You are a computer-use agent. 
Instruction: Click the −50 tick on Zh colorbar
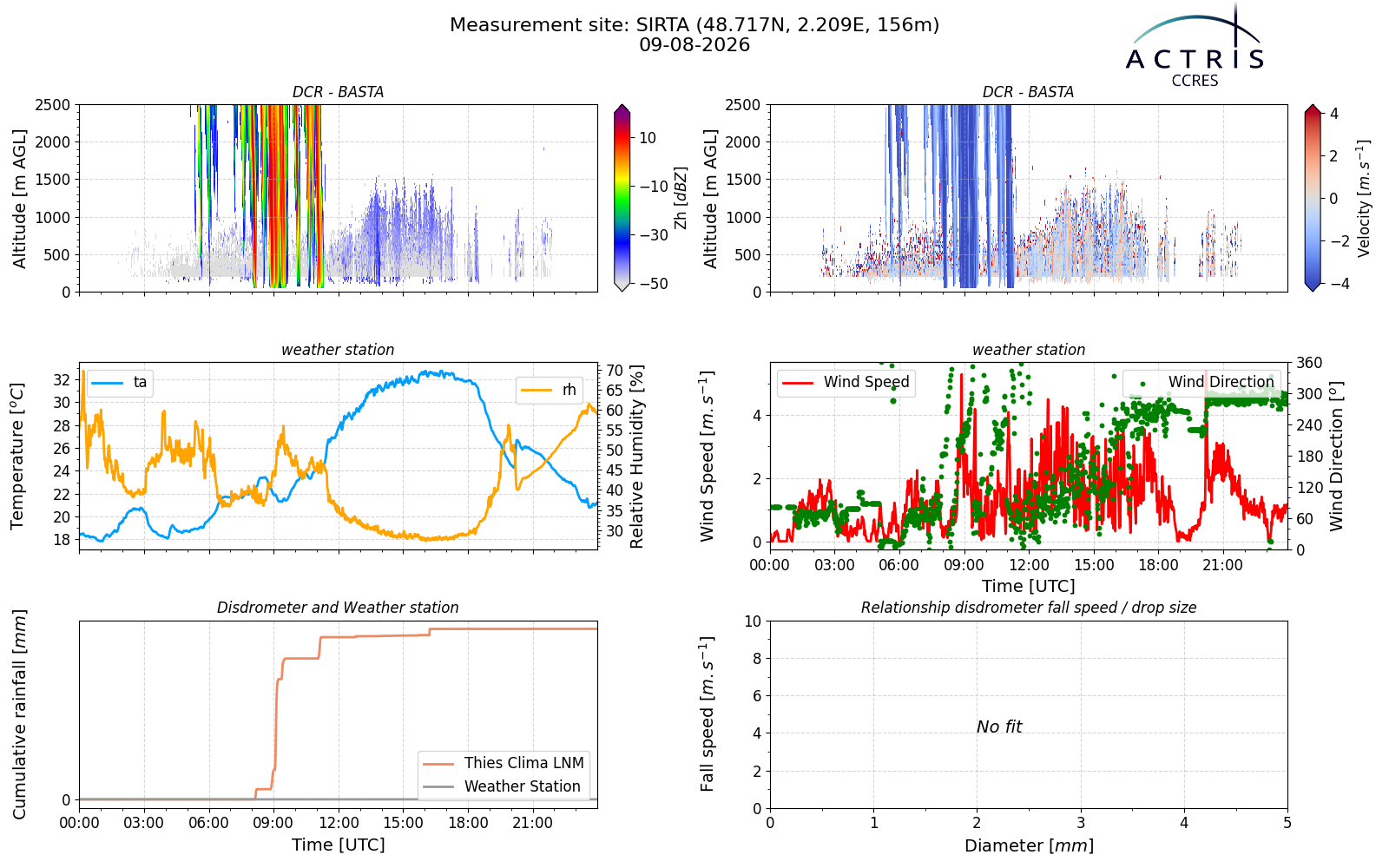pyautogui.click(x=654, y=284)
